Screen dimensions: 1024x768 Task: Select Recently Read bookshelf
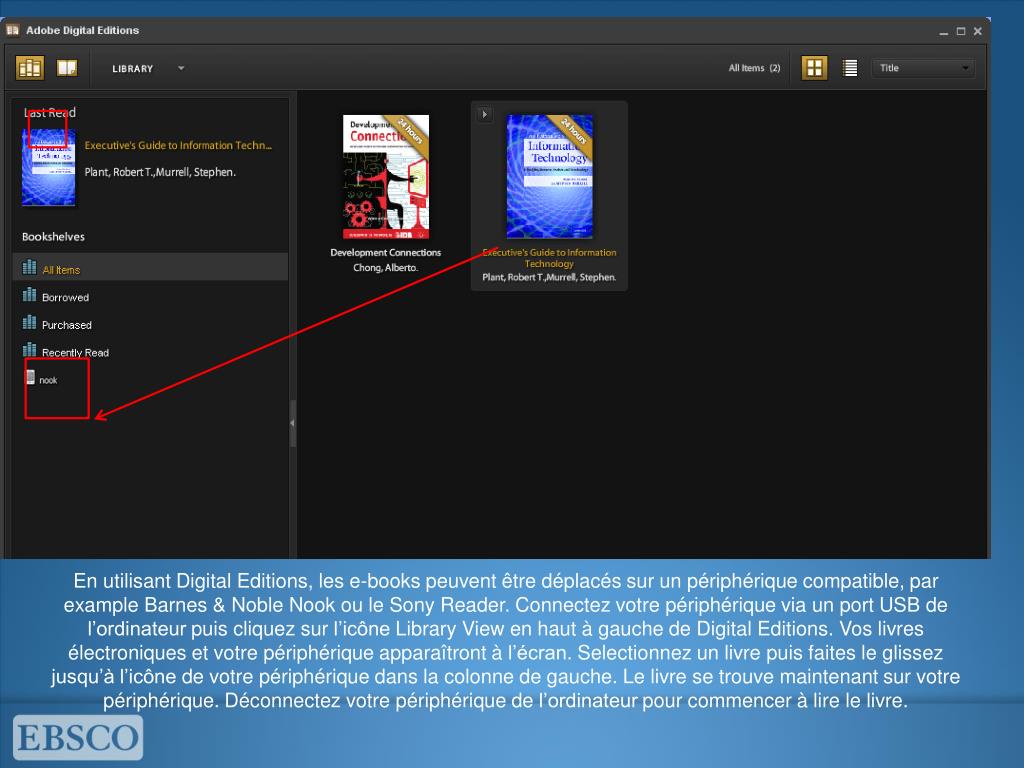click(x=150, y=351)
